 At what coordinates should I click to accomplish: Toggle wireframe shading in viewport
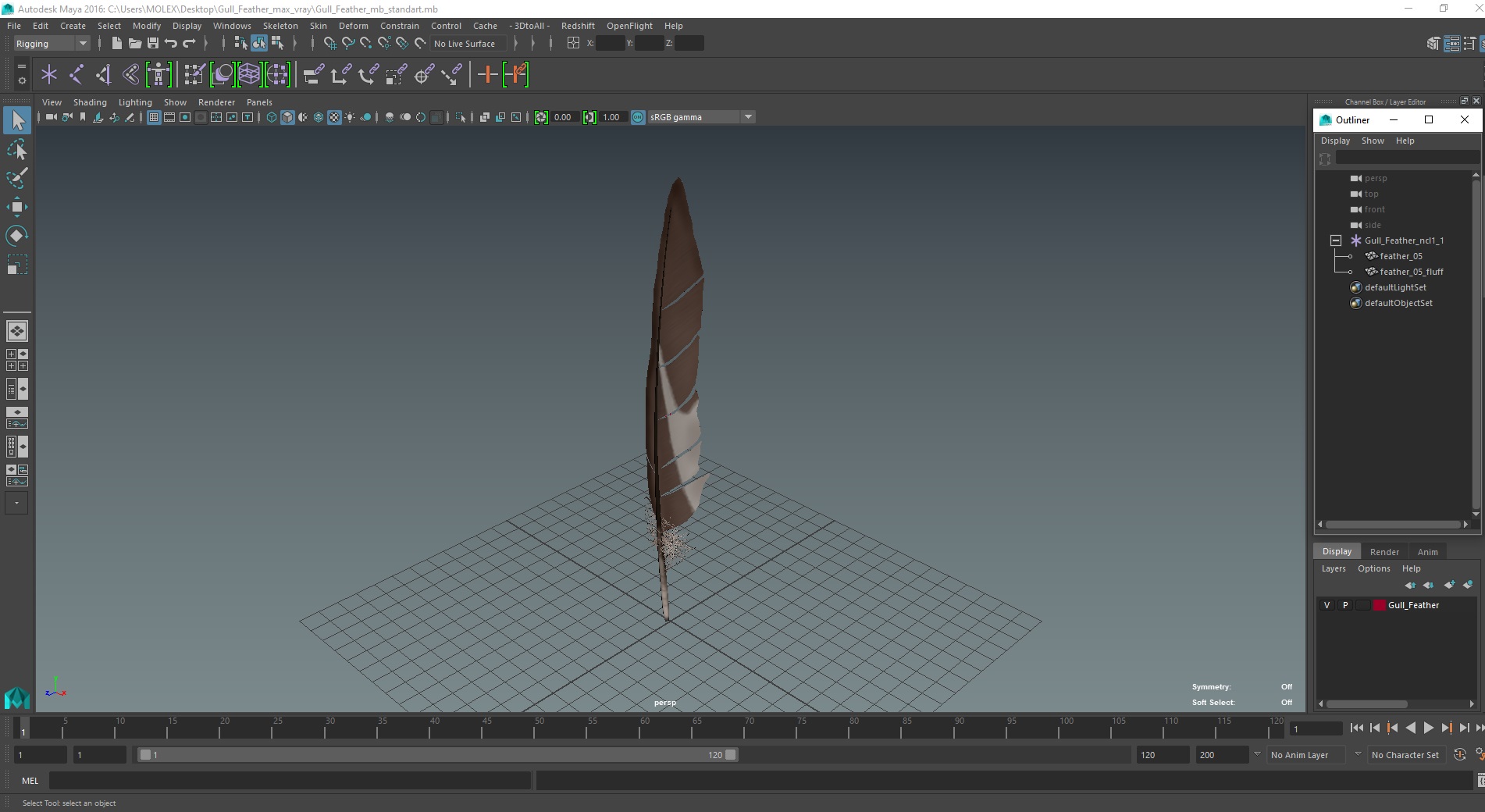pyautogui.click(x=272, y=117)
